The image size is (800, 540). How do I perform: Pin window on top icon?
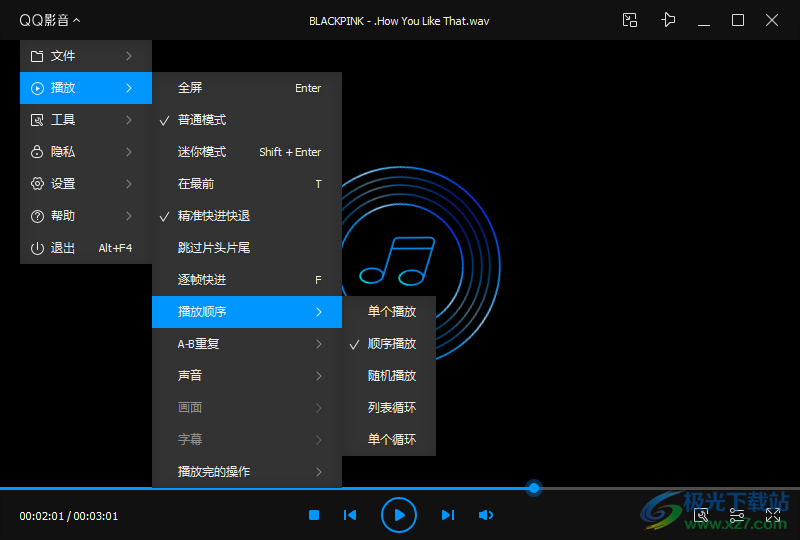[x=668, y=20]
